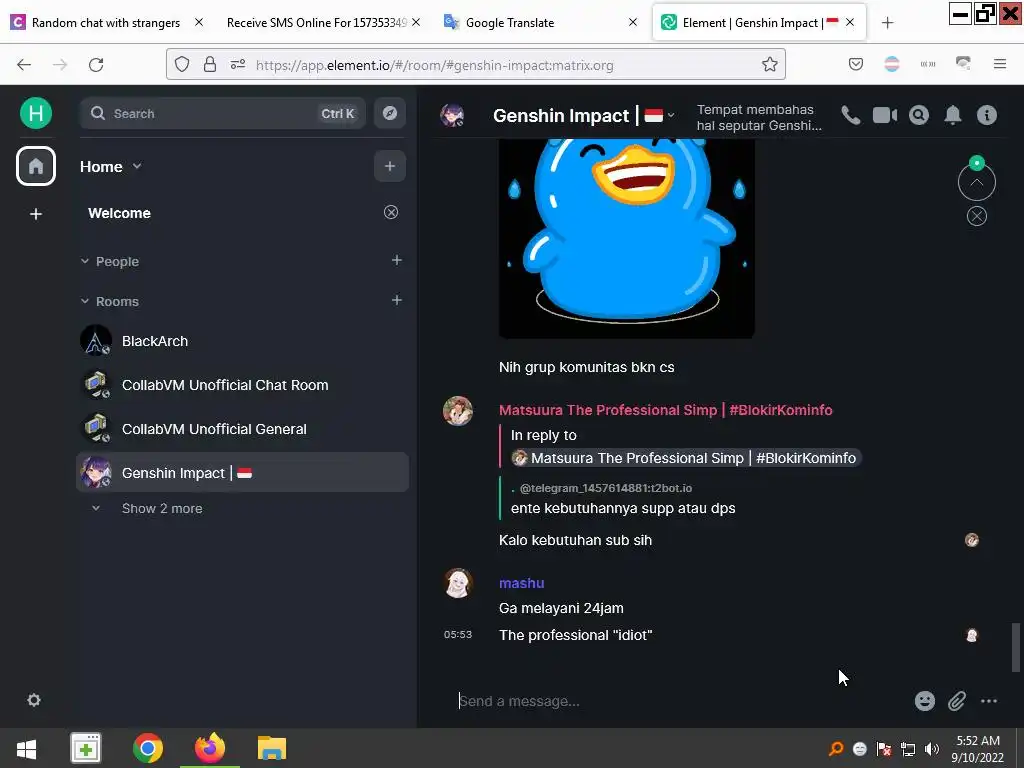Click the address bar URL
The height and width of the screenshot is (768, 1024).
[434, 65]
